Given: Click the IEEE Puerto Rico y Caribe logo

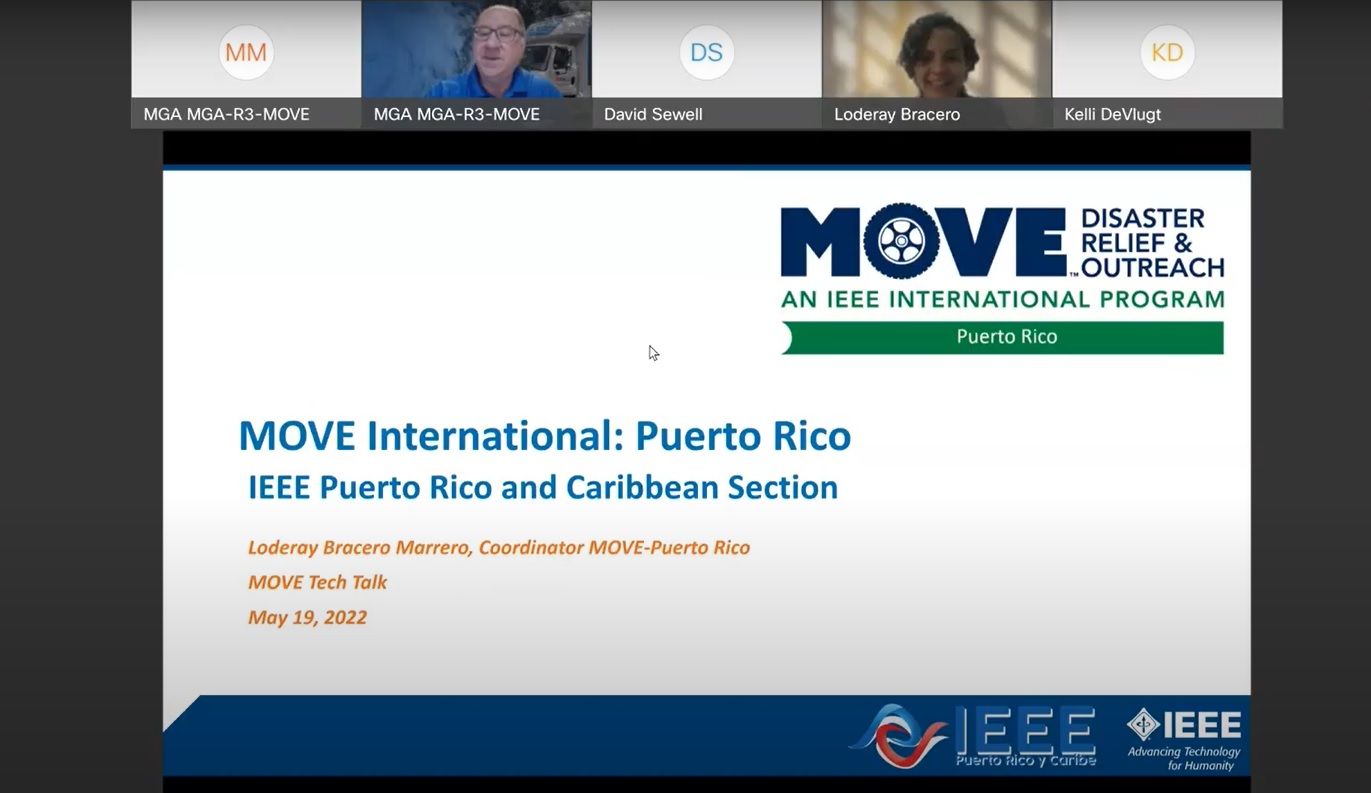Looking at the screenshot, I should coord(973,737).
